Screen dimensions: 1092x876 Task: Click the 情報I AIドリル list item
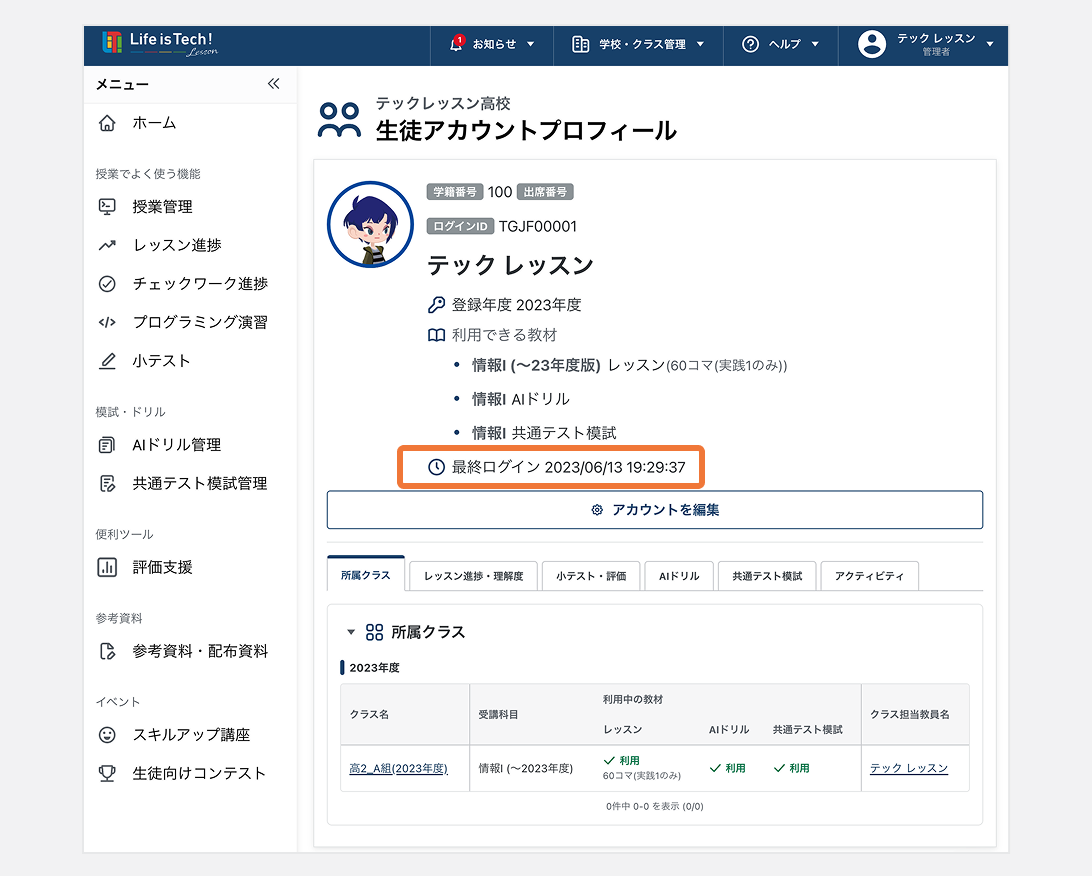tap(520, 399)
